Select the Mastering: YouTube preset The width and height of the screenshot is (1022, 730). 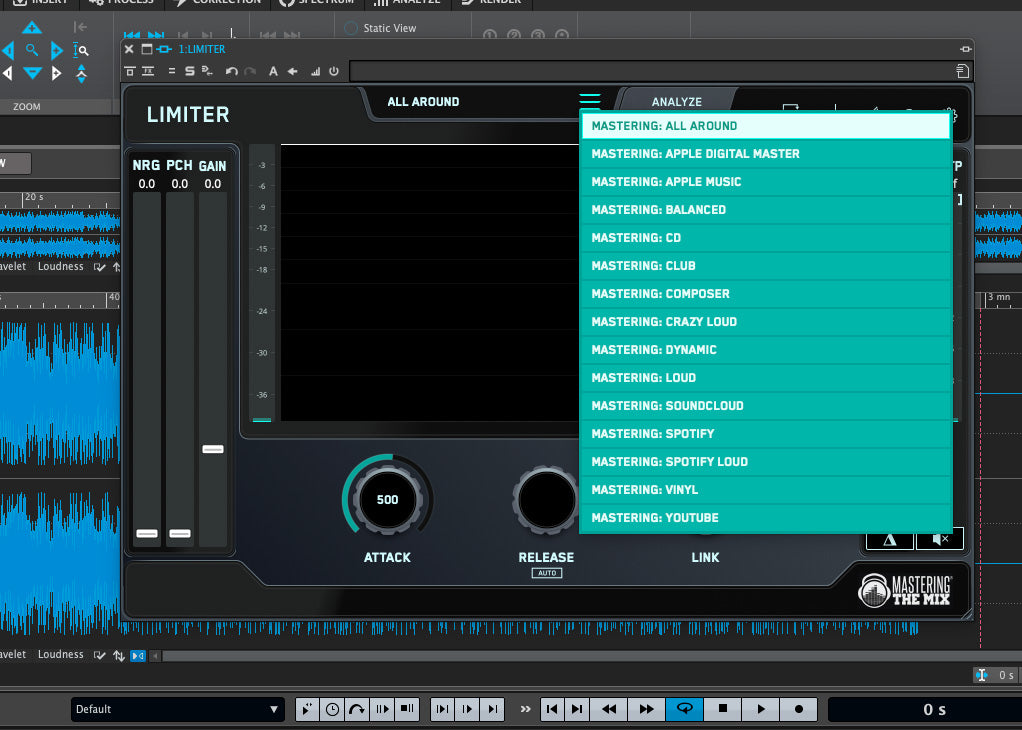766,518
